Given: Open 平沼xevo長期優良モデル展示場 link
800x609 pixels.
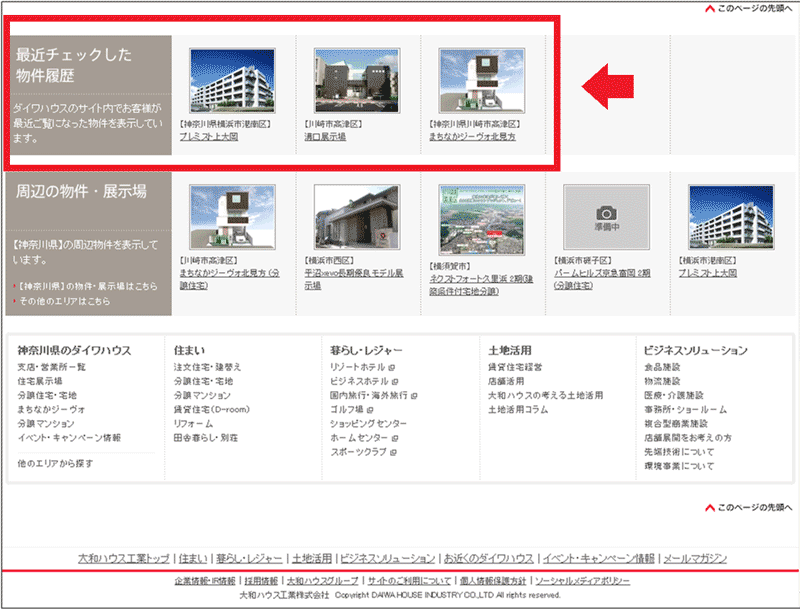Looking at the screenshot, I should coord(358,278).
